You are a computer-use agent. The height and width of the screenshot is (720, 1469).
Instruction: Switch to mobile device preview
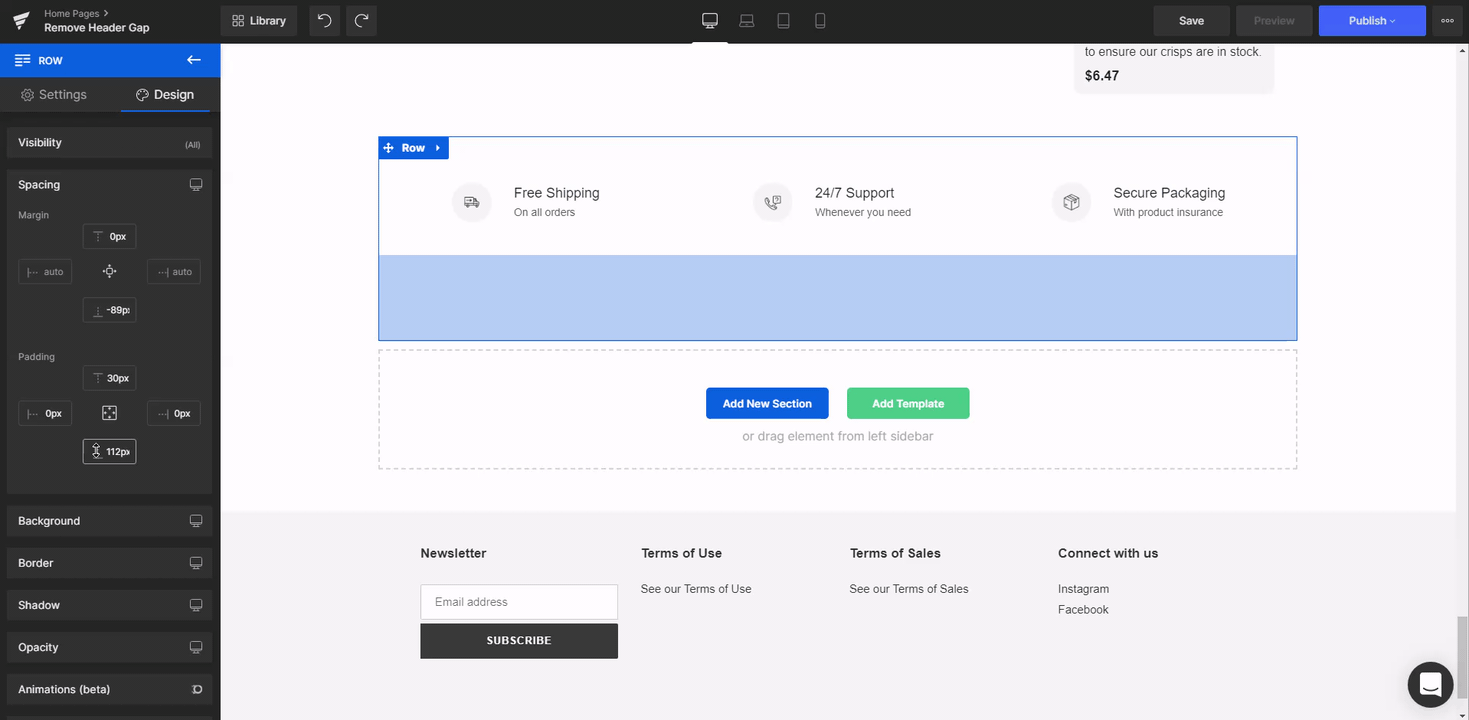pyautogui.click(x=820, y=20)
